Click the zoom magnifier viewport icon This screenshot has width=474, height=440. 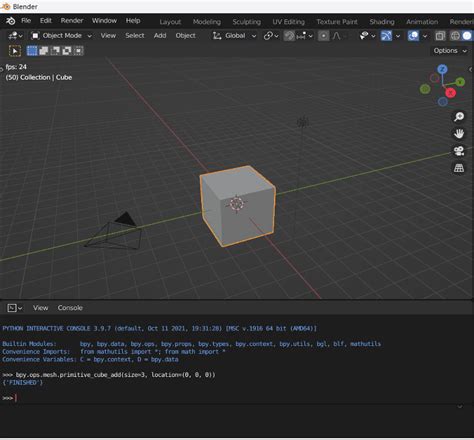coord(459,117)
